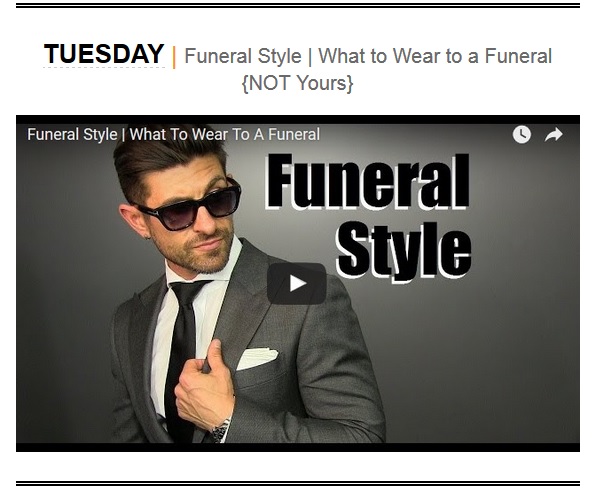Click the bottom double divider line
Screen dimensions: 593x497
(x=298, y=484)
